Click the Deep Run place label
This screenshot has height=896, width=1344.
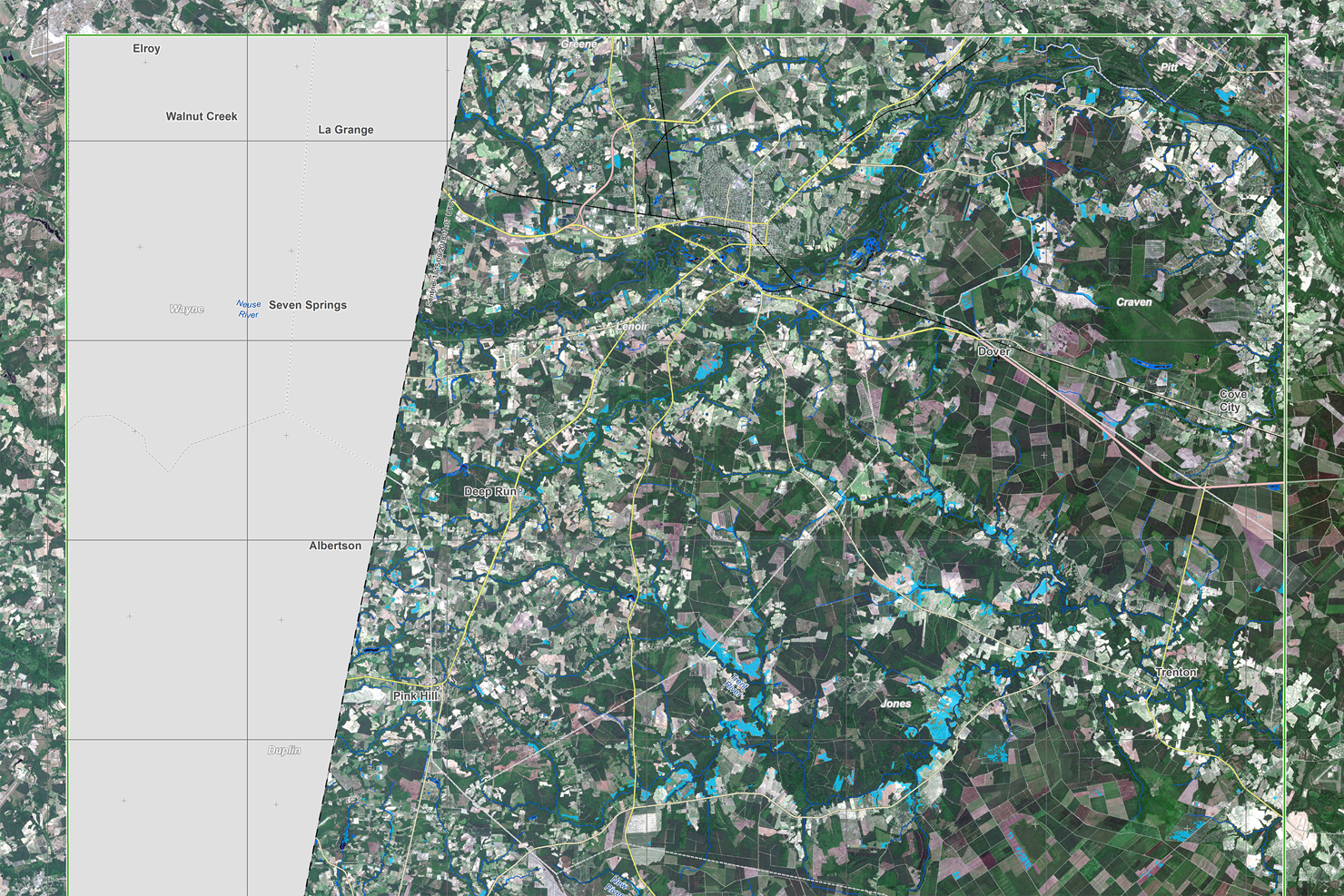click(489, 491)
